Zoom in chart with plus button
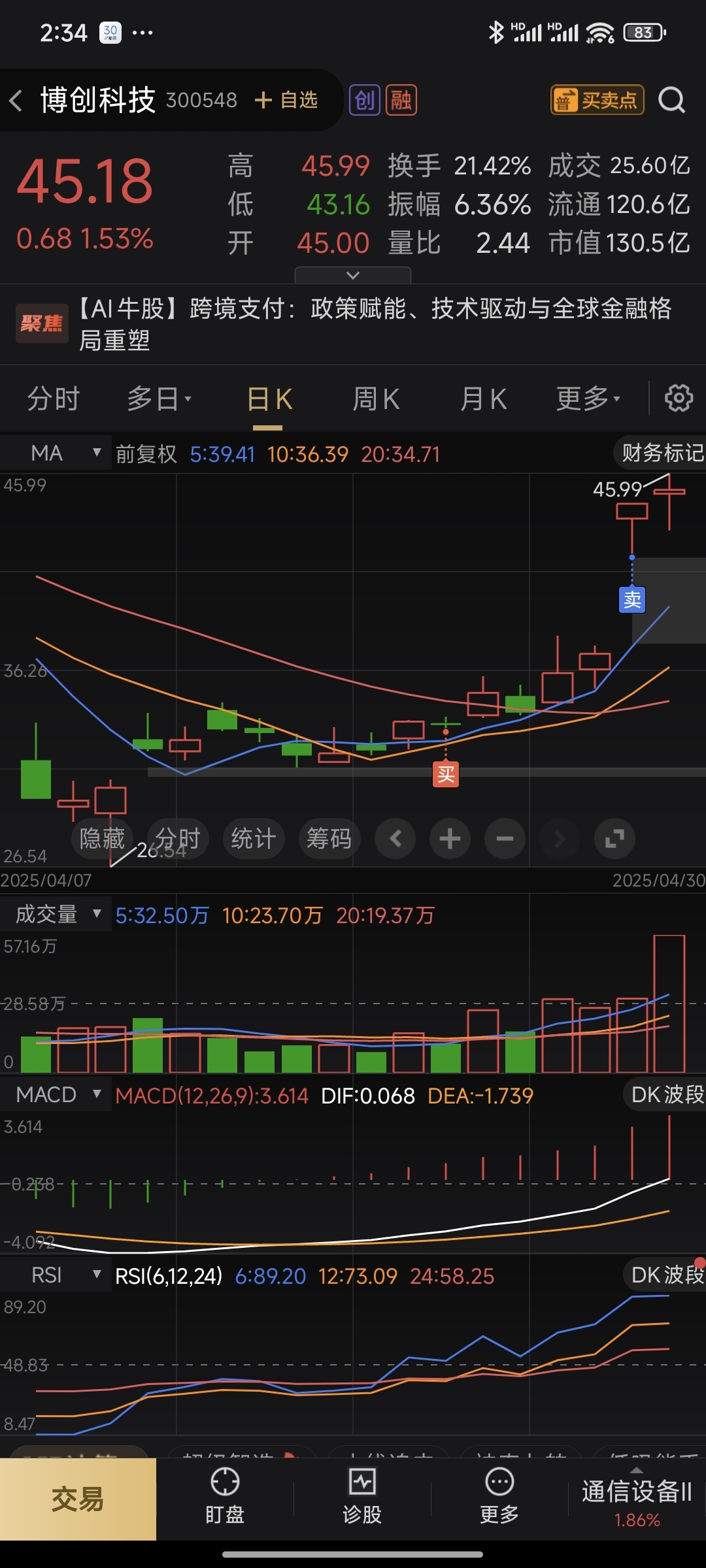706x1568 pixels. click(450, 838)
